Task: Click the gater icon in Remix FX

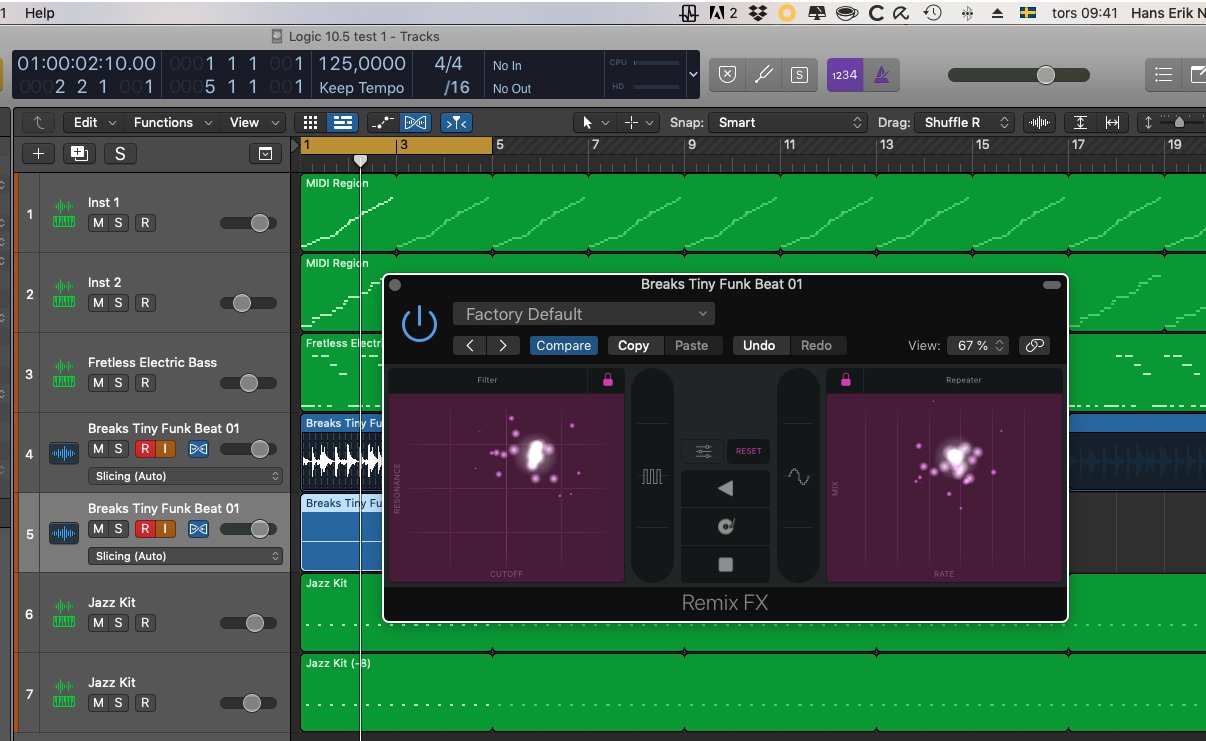Action: tap(652, 477)
